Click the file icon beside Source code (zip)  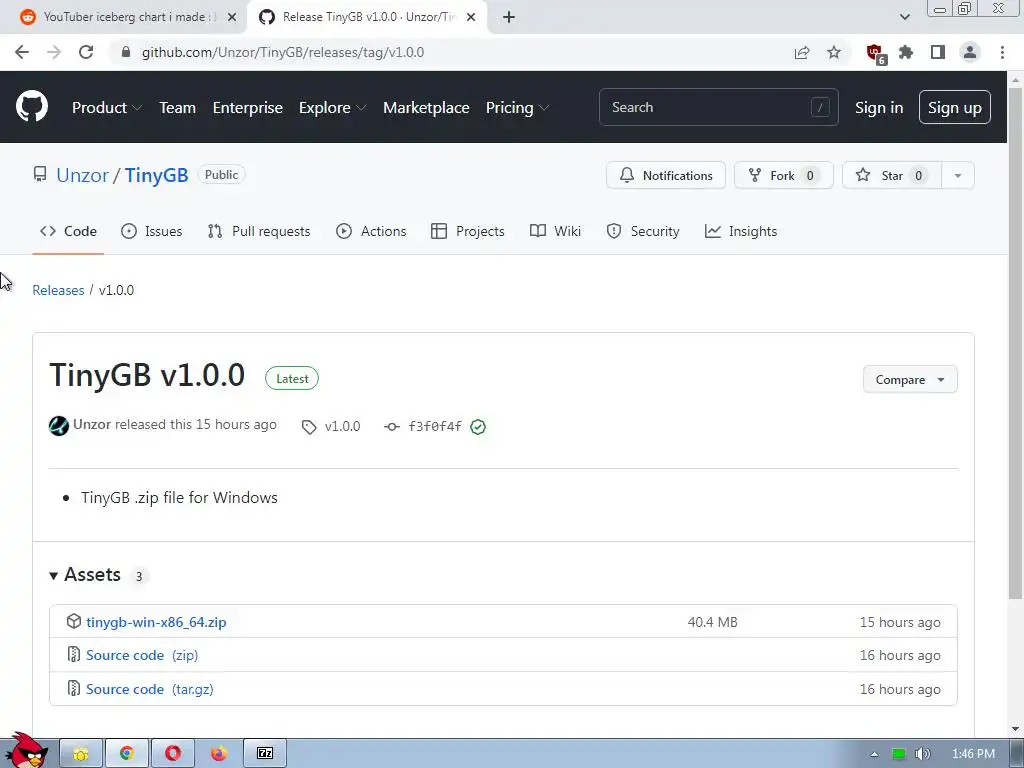click(74, 654)
